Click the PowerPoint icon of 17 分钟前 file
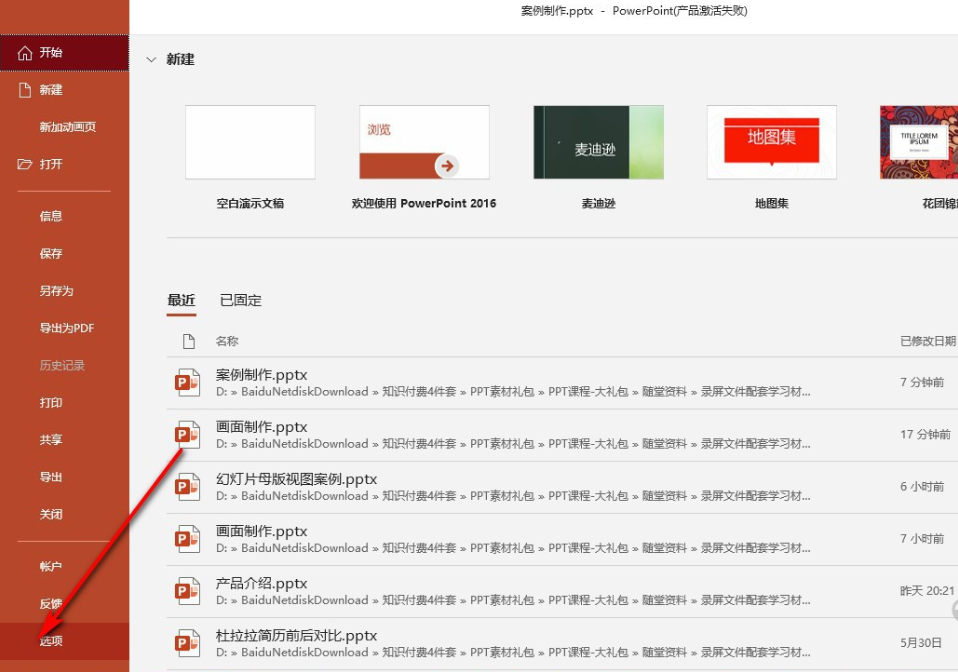 187,434
